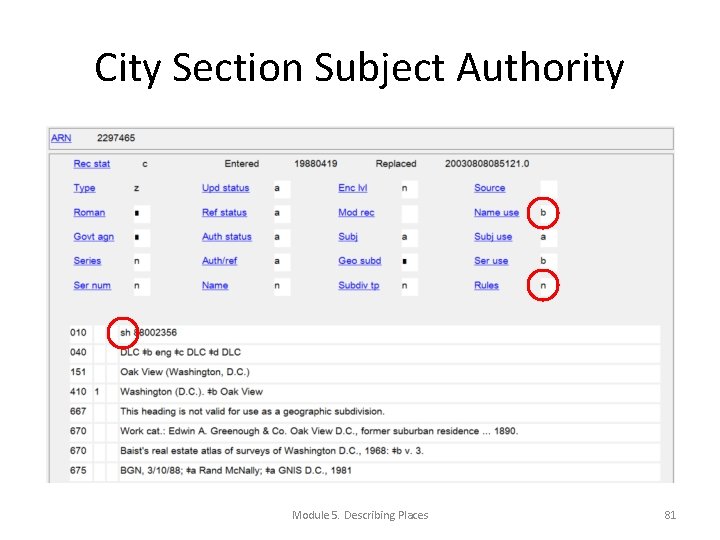Click the Govt agn value box
720x540 pixels.
coord(141,237)
